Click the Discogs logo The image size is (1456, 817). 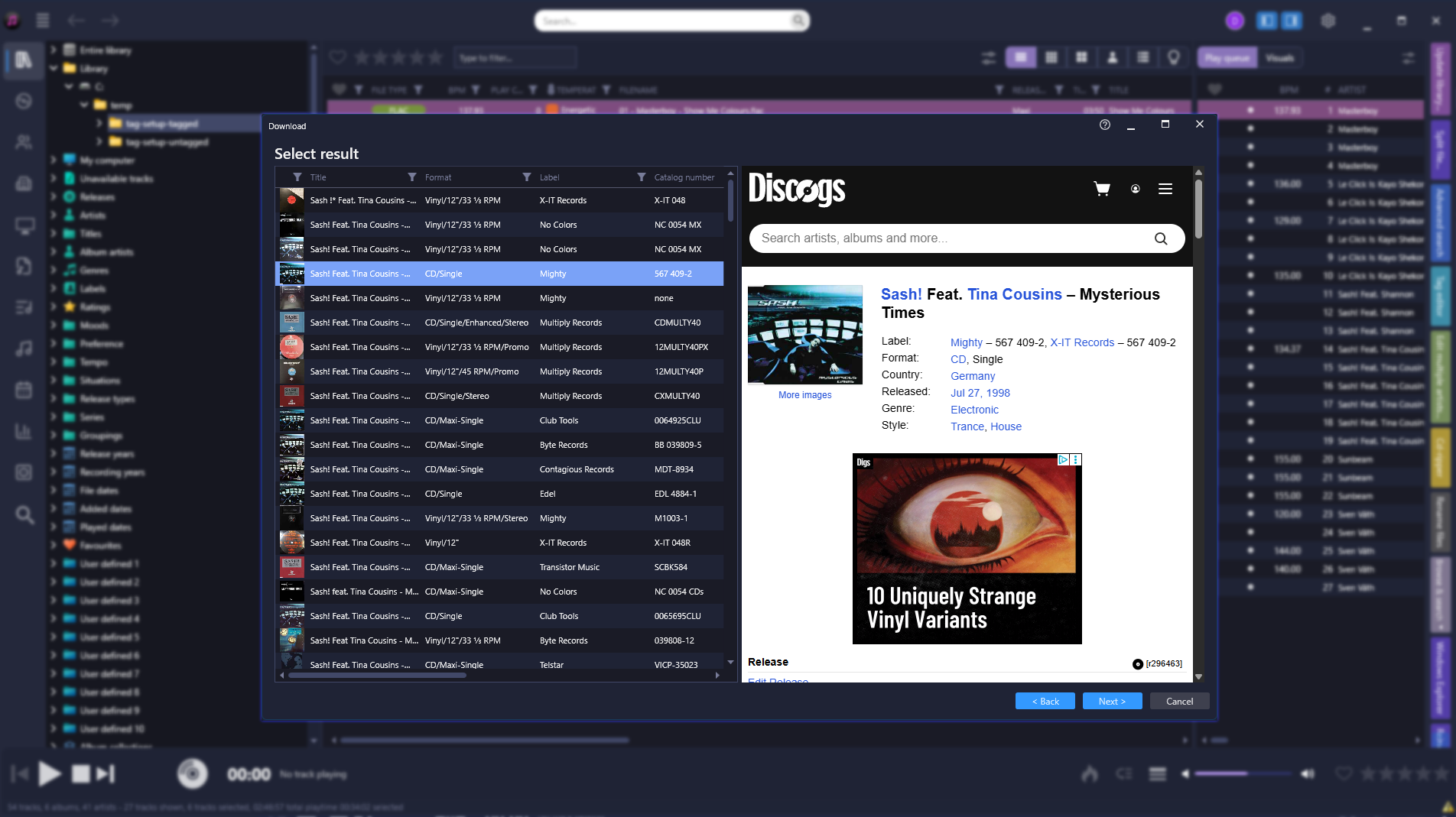click(797, 189)
